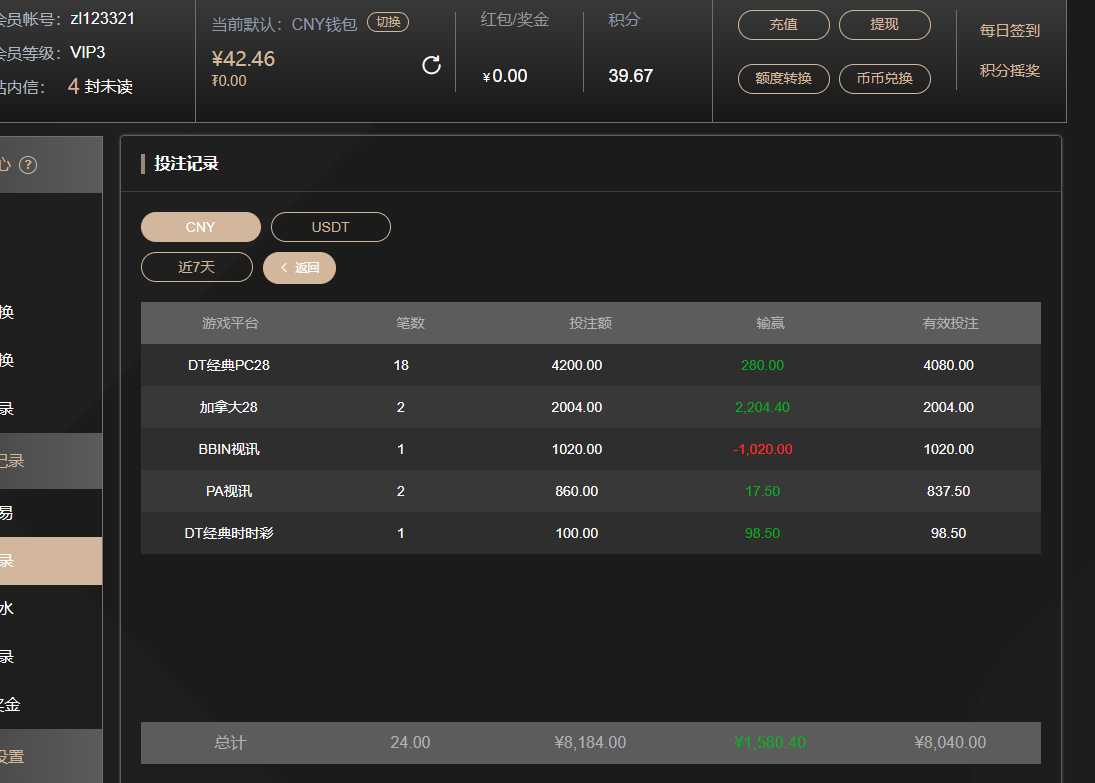Select the highlighted sidebar menu item ending in 录
The image size is (1095, 783).
click(51, 561)
